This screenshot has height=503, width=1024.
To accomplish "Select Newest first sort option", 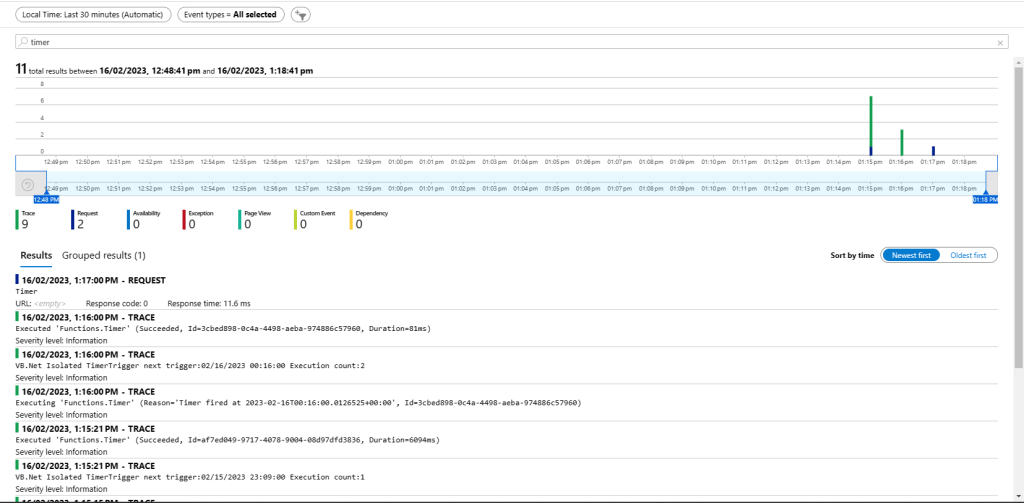I will point(910,255).
